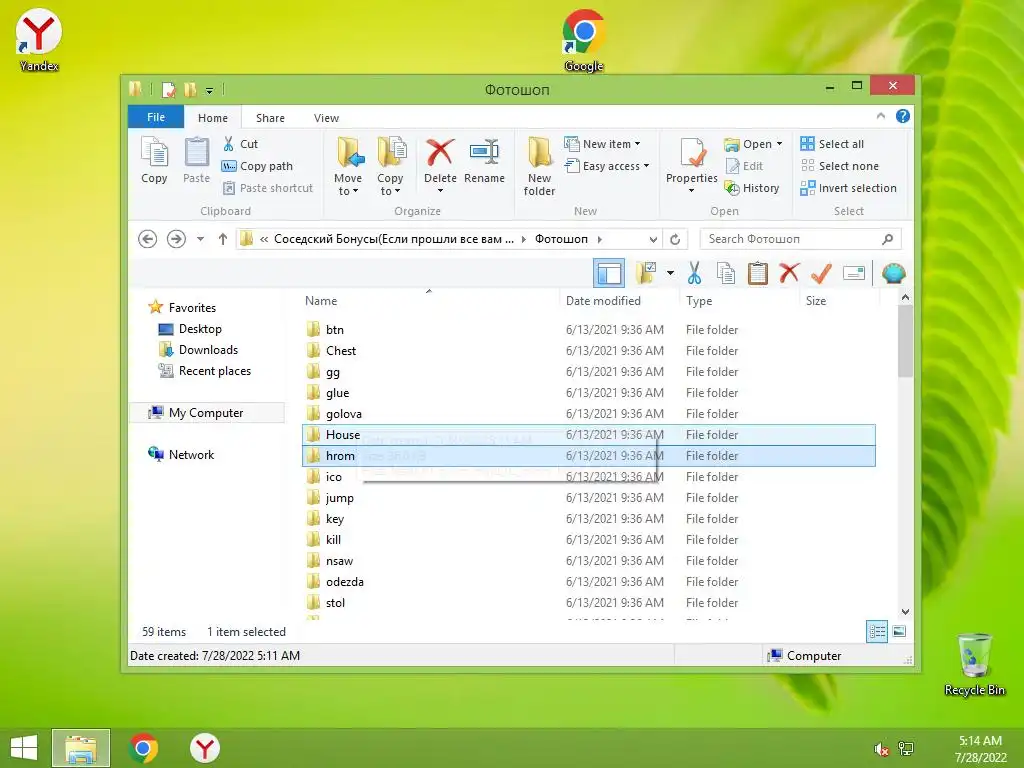Open recent locations dropdown arrow
This screenshot has width=1024, height=768.
click(200, 239)
